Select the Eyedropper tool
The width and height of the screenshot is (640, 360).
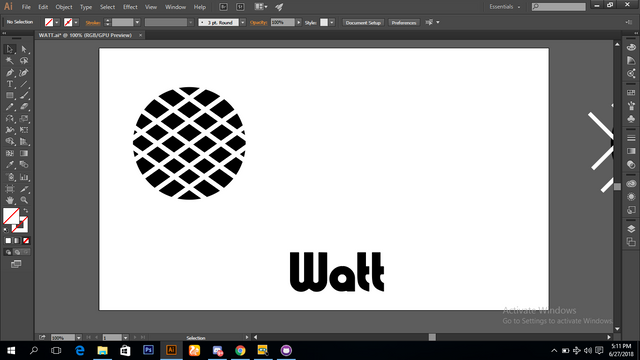pos(10,165)
